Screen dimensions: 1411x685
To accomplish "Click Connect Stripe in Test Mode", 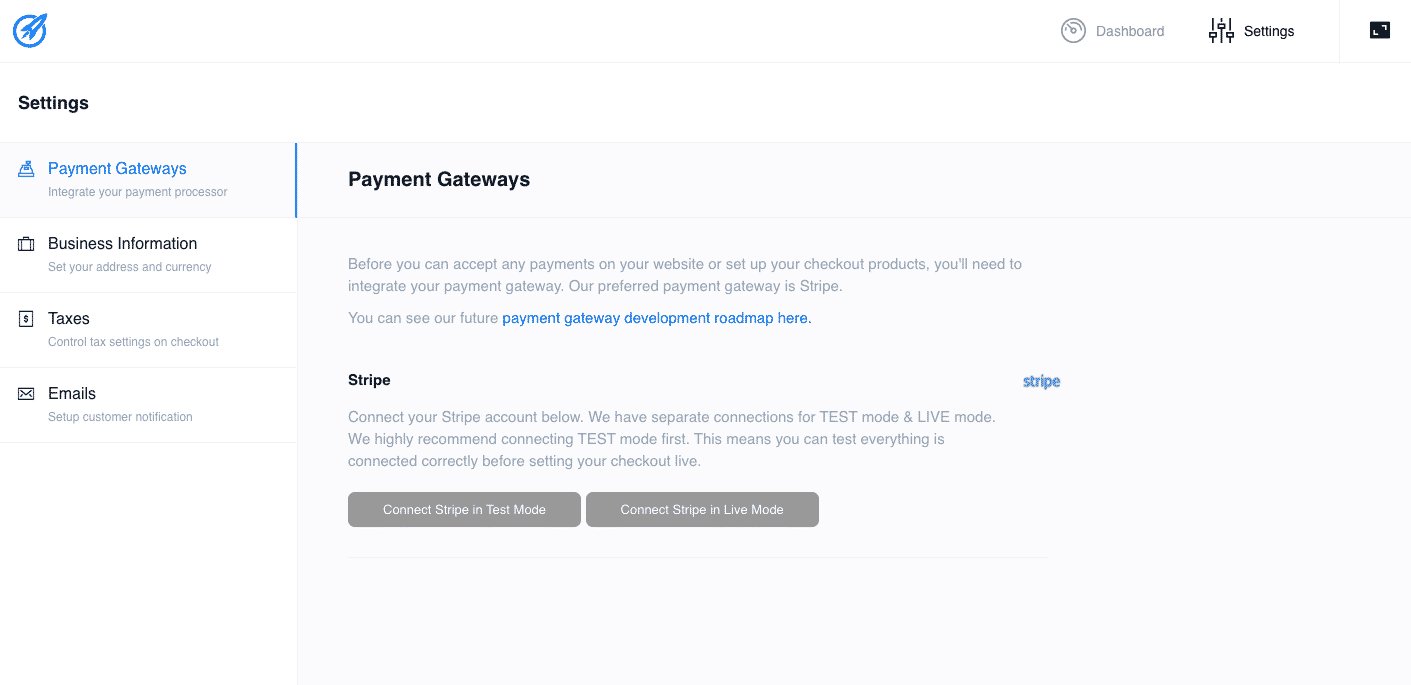I will click(x=464, y=509).
